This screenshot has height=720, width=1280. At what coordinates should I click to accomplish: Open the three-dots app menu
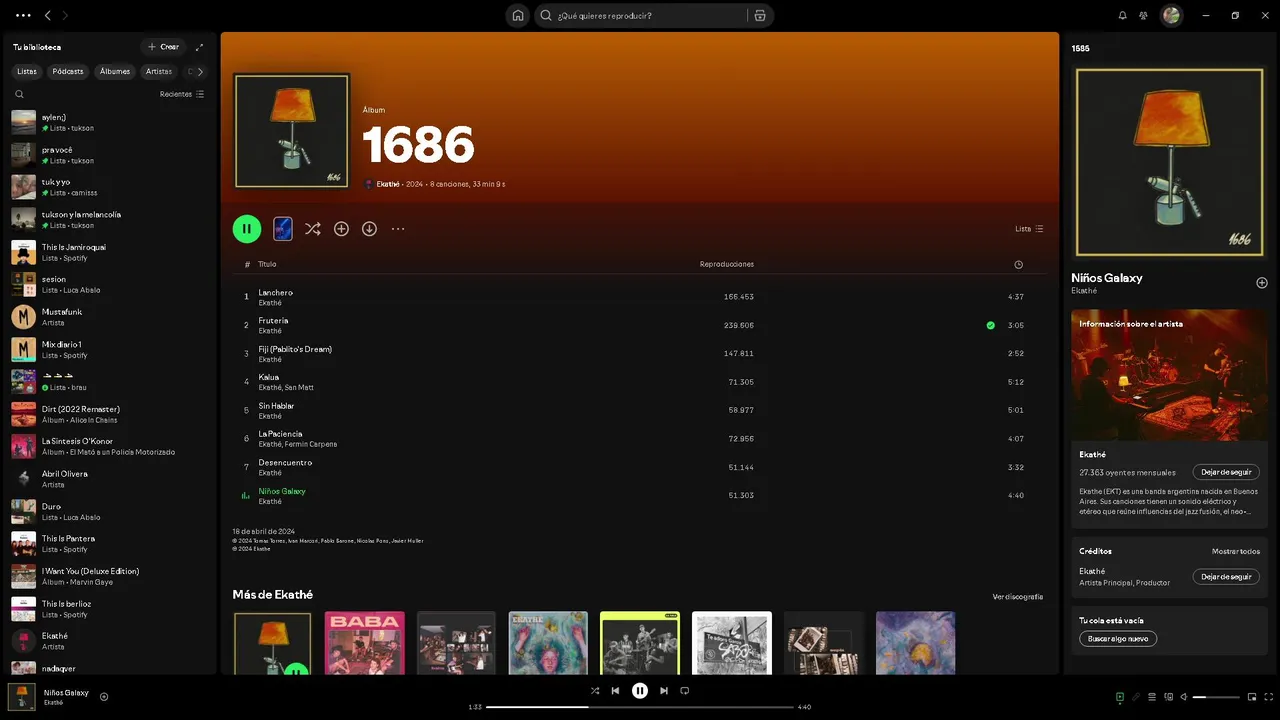(x=23, y=16)
